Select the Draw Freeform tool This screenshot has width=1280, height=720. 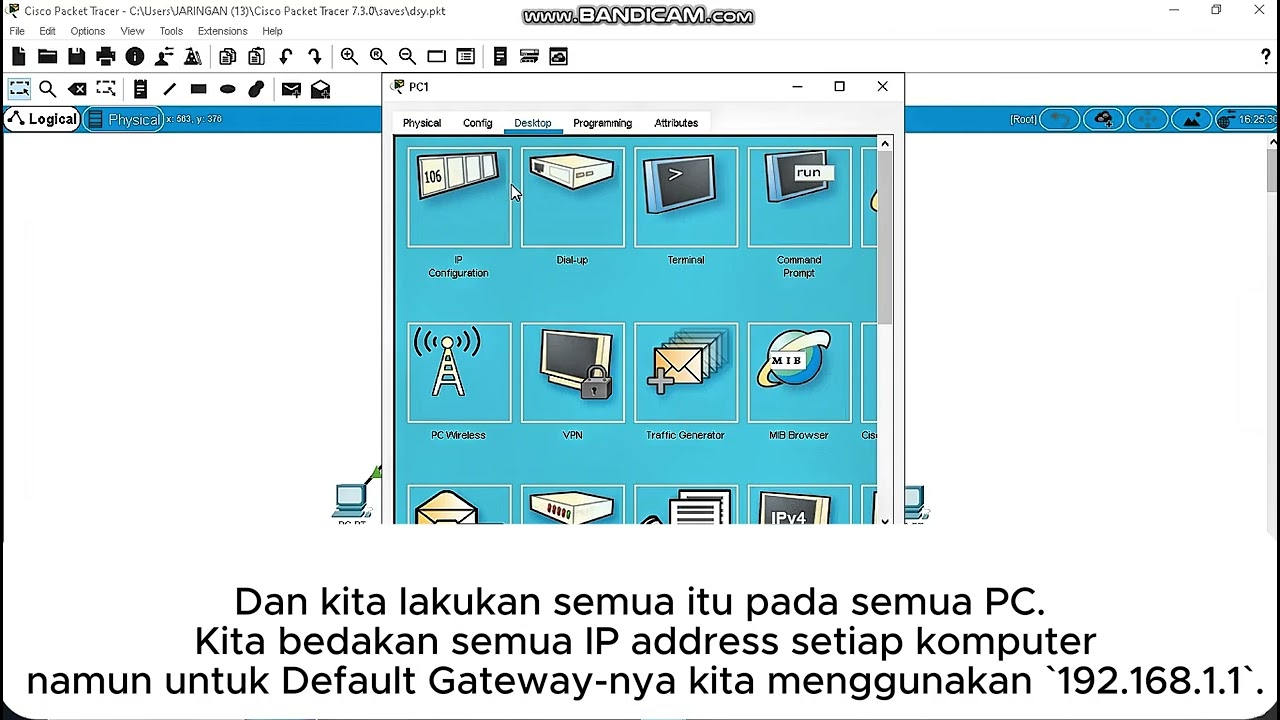click(256, 89)
